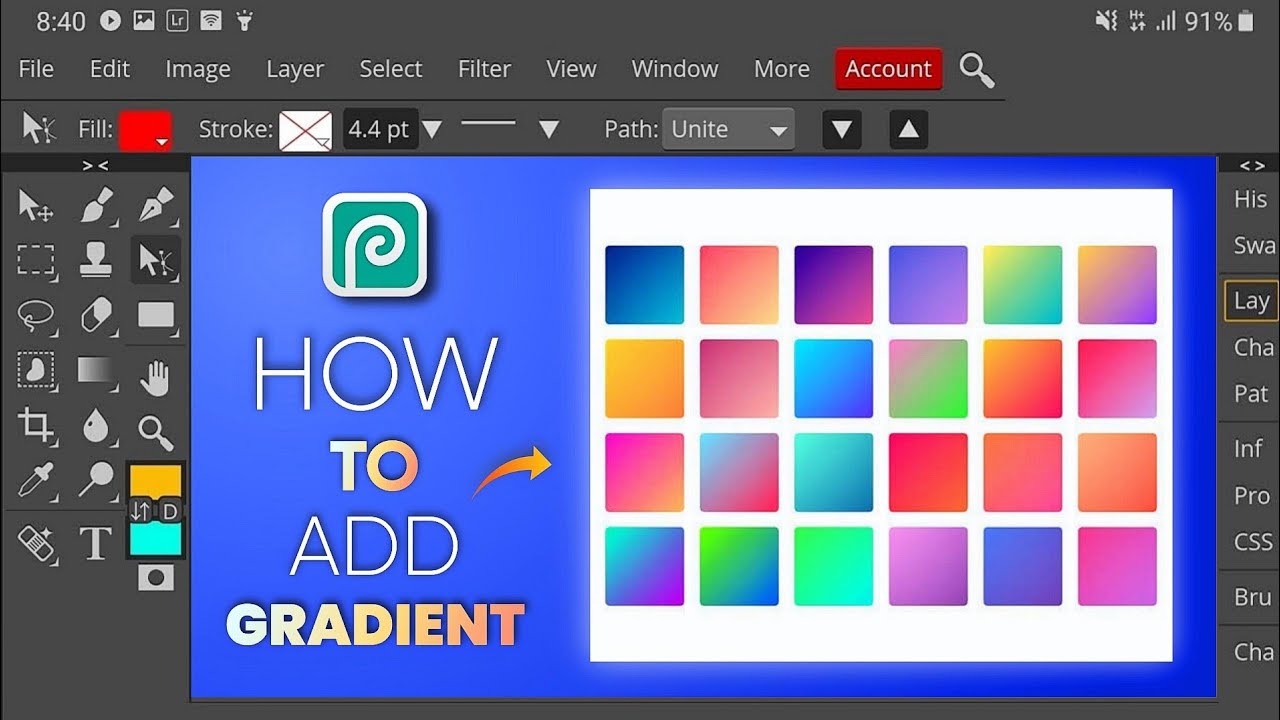Tap the Lr notification icon

176,21
